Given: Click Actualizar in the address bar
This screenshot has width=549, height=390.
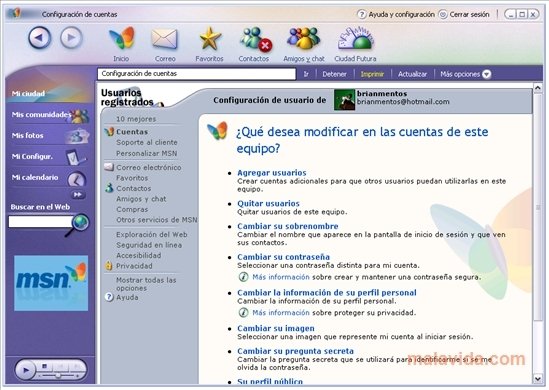Looking at the screenshot, I should click(412, 74).
